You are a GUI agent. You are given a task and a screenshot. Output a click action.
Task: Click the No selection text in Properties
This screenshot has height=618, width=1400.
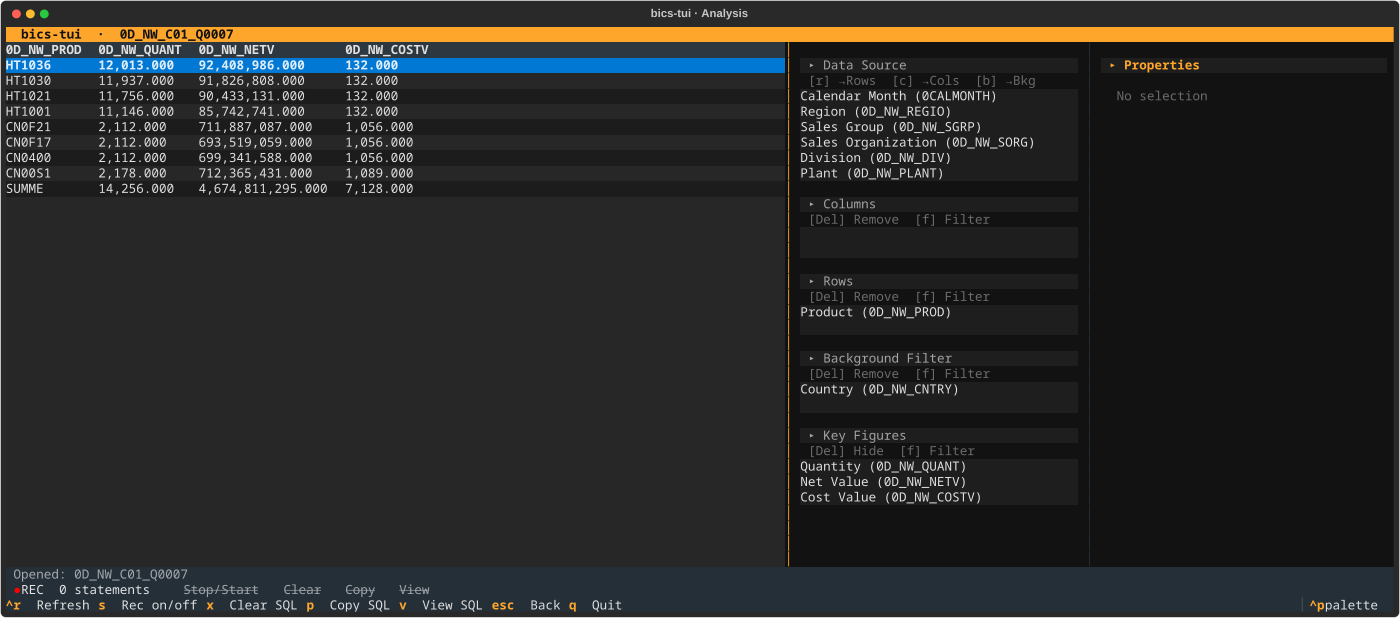(x=1162, y=96)
